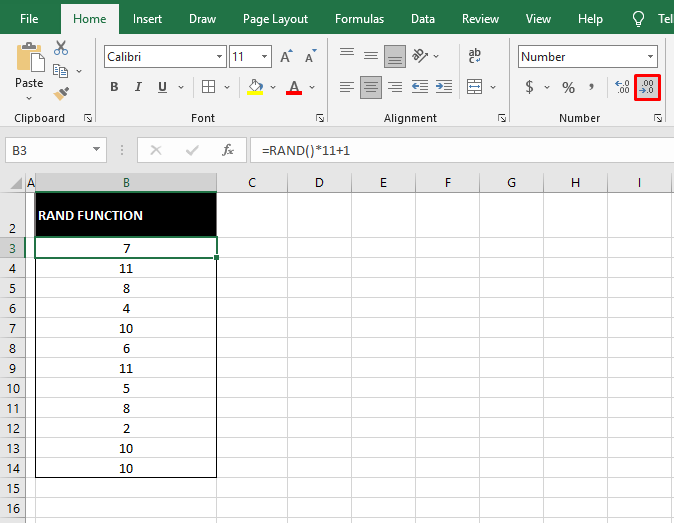Open Fill Color palette arrow
Image resolution: width=674 pixels, height=523 pixels.
(x=273, y=87)
